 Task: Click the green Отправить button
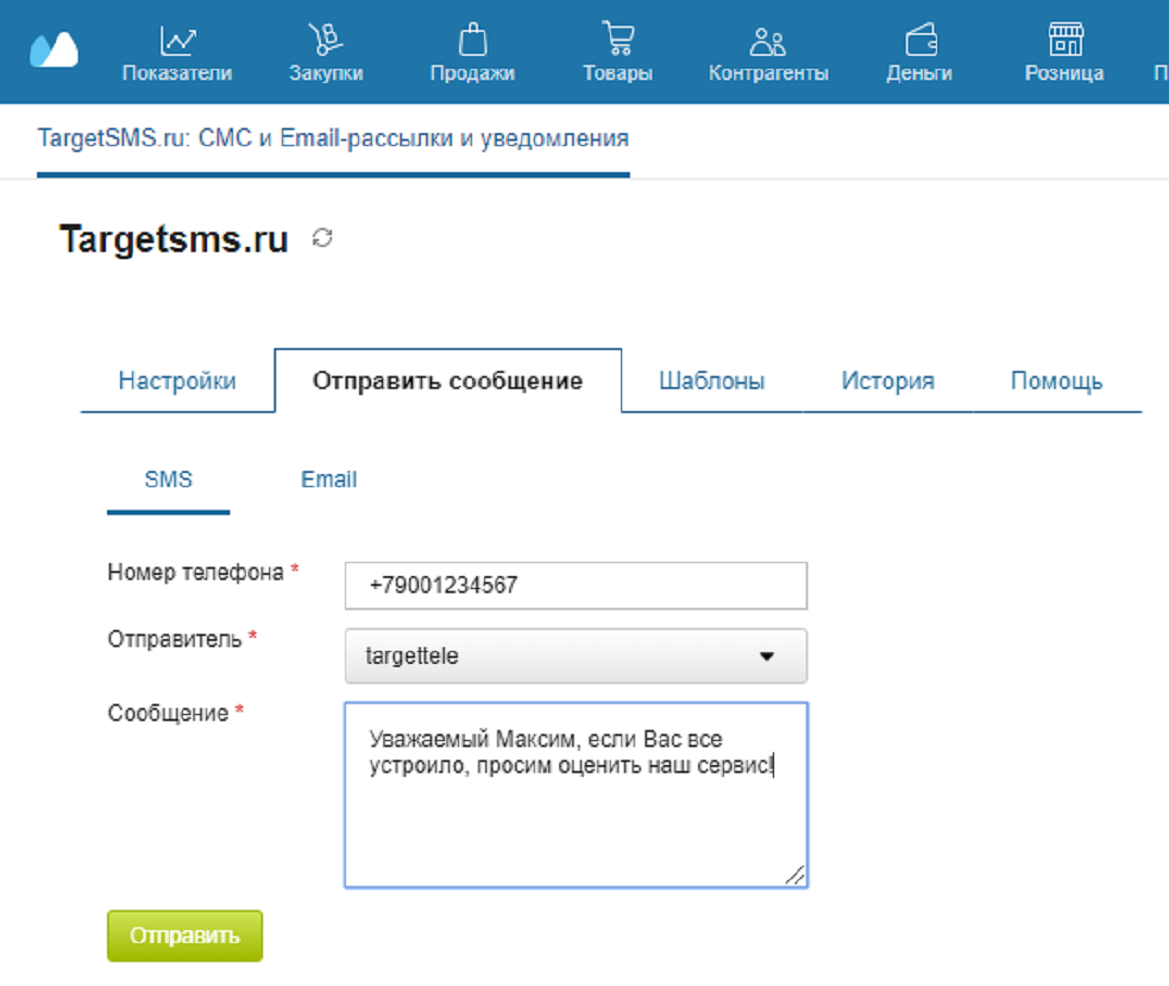pyautogui.click(x=185, y=936)
